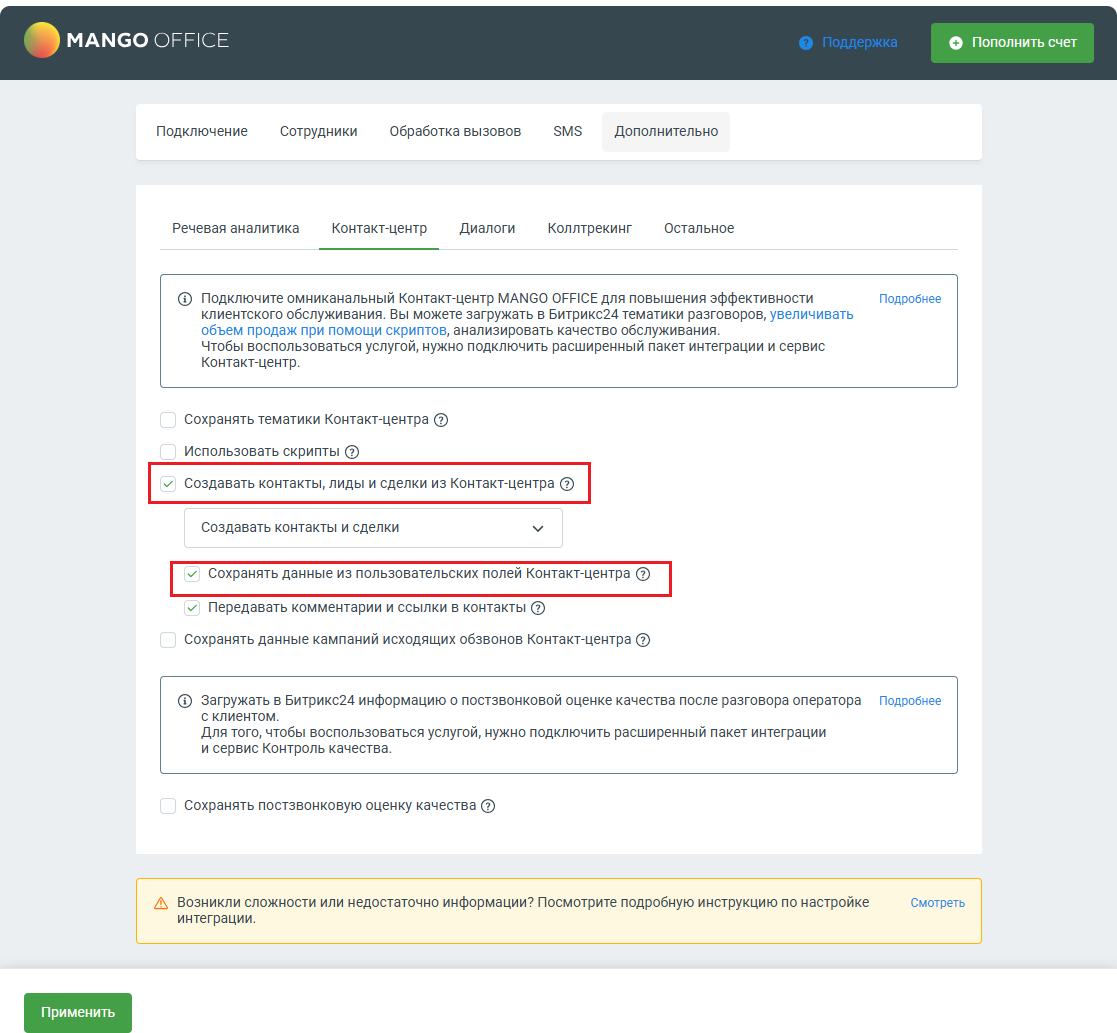The image size is (1117, 1033).
Task: Open help icon for Создавать контакты, лиды и сделки
Action: (x=566, y=484)
